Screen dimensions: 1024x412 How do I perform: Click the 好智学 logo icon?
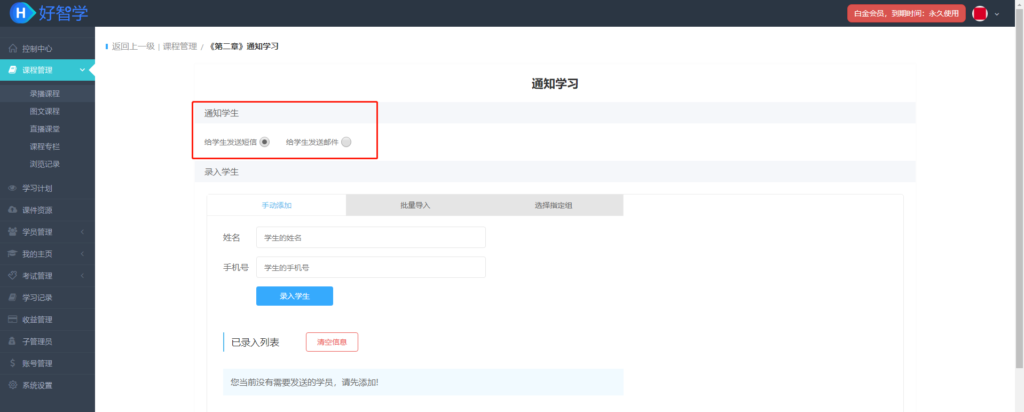(x=22, y=12)
